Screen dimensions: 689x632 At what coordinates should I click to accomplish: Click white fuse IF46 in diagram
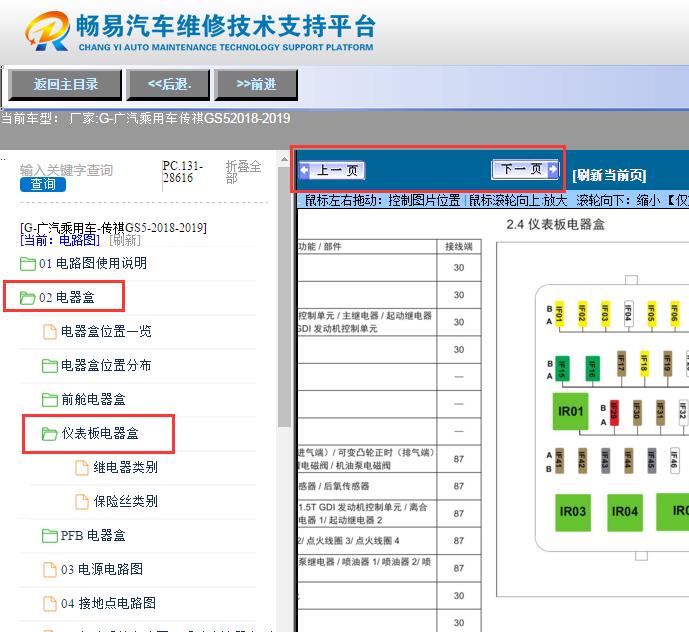point(674,461)
